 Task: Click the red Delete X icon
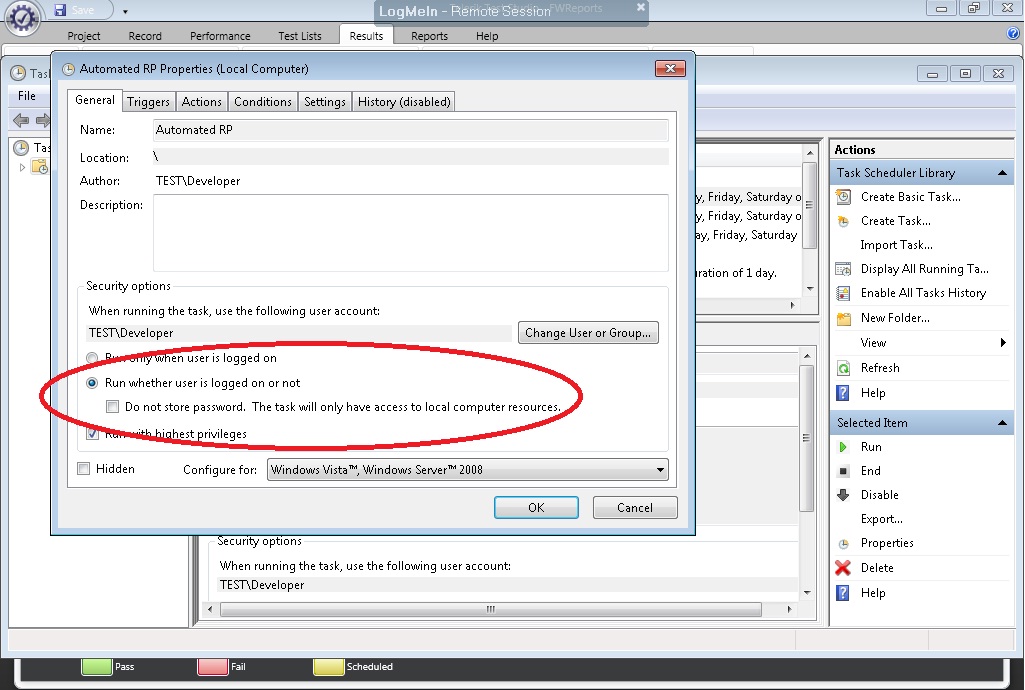843,568
